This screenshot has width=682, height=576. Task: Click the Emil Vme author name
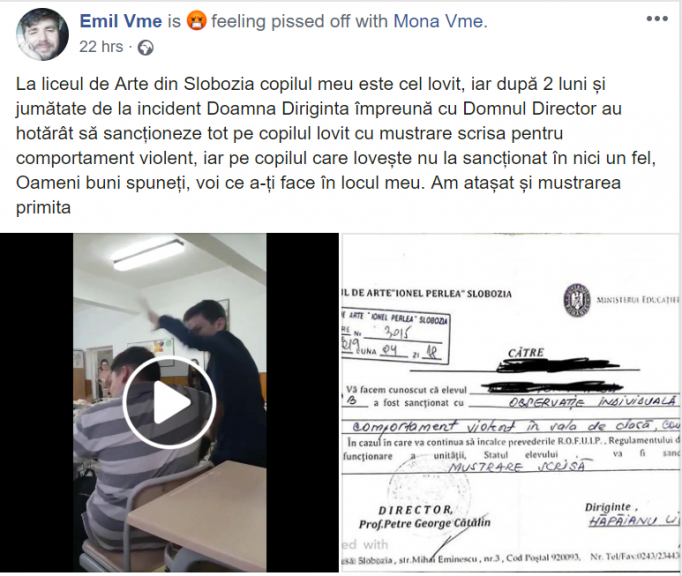point(120,21)
